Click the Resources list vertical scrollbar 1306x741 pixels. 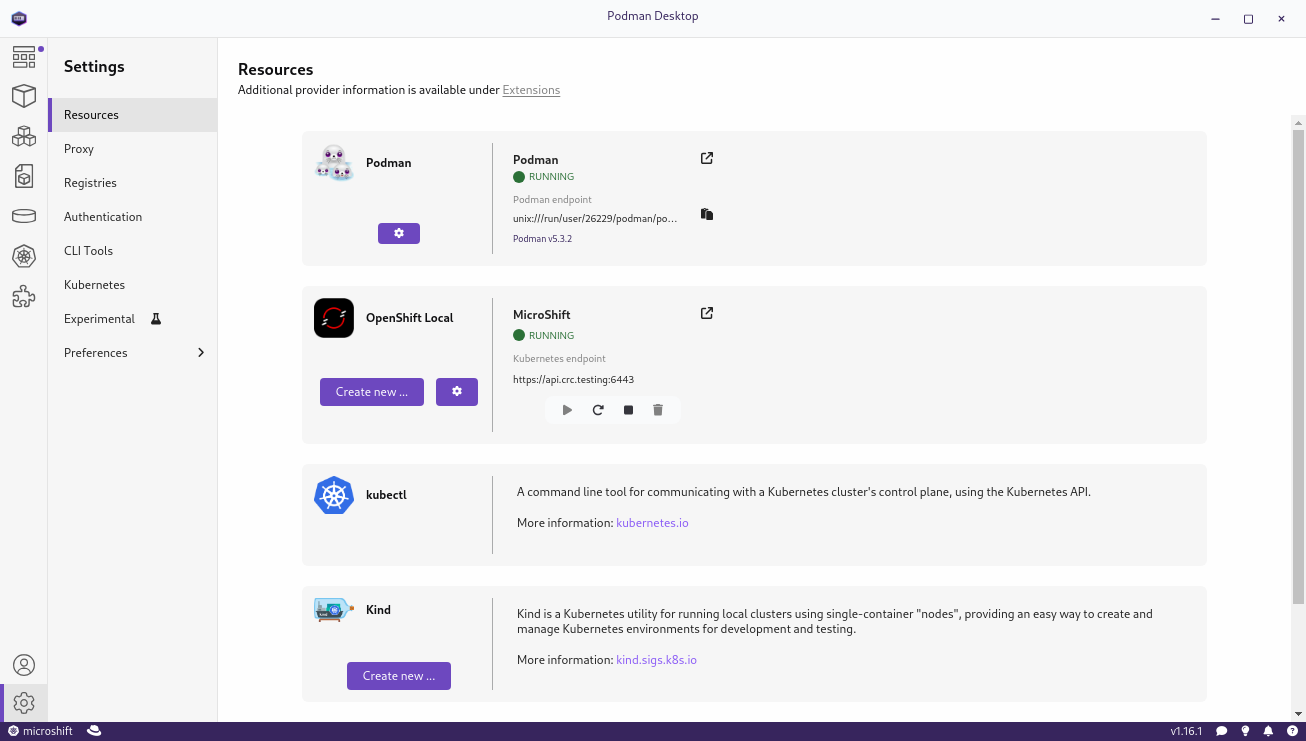[1298, 366]
